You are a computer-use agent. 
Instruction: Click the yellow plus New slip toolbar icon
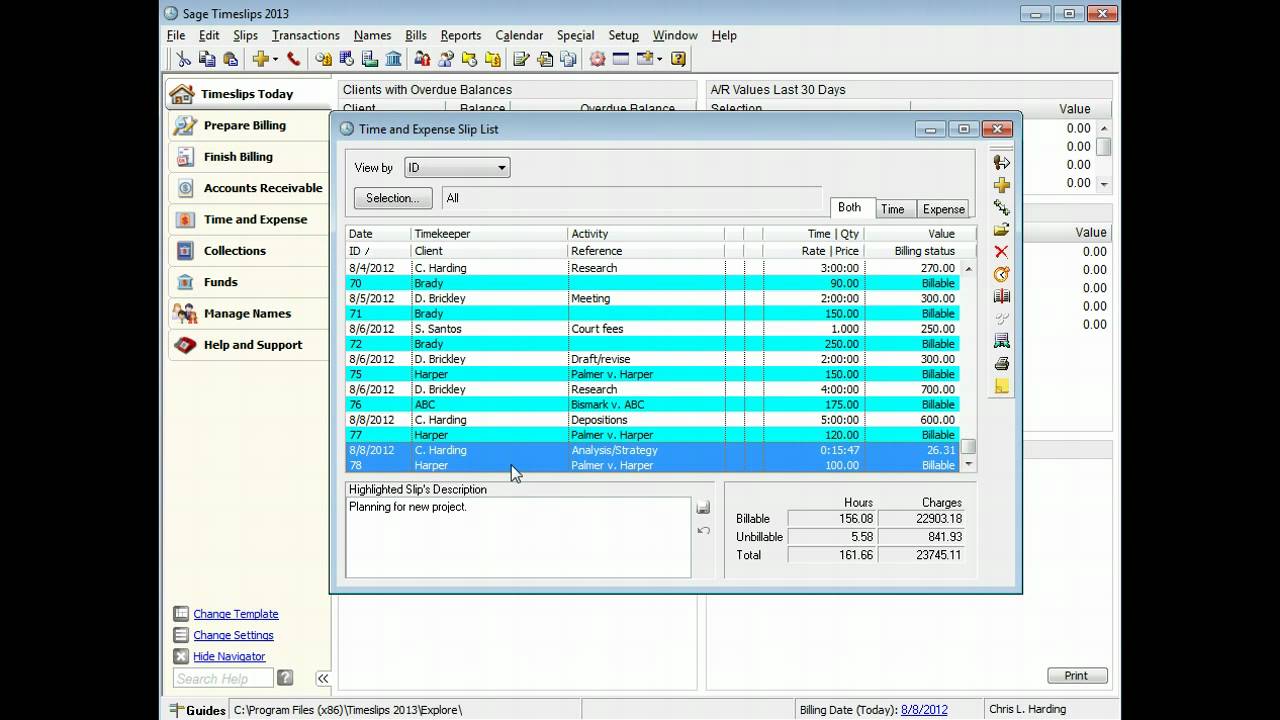[260, 59]
